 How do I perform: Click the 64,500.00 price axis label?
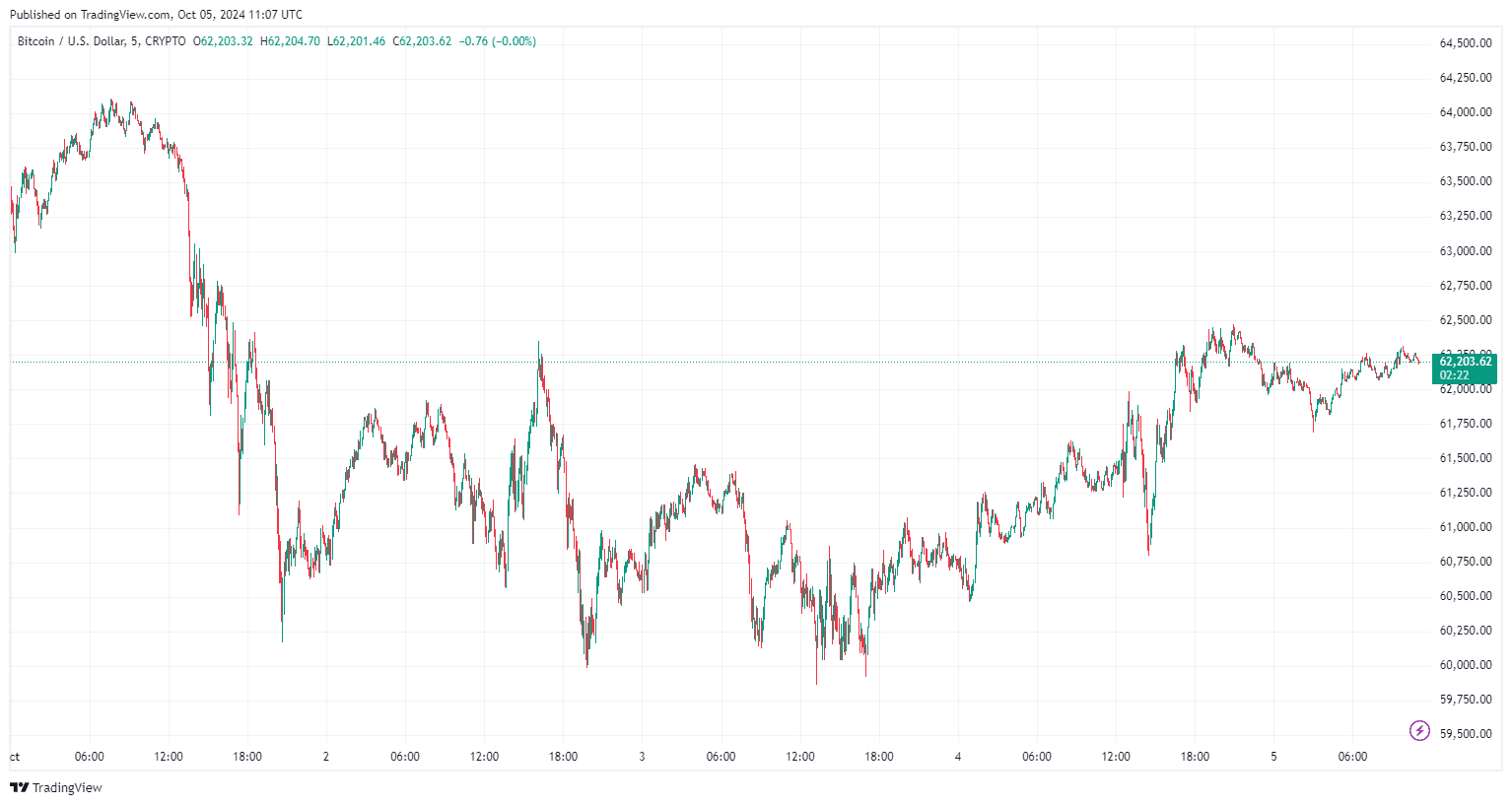coord(1465,43)
